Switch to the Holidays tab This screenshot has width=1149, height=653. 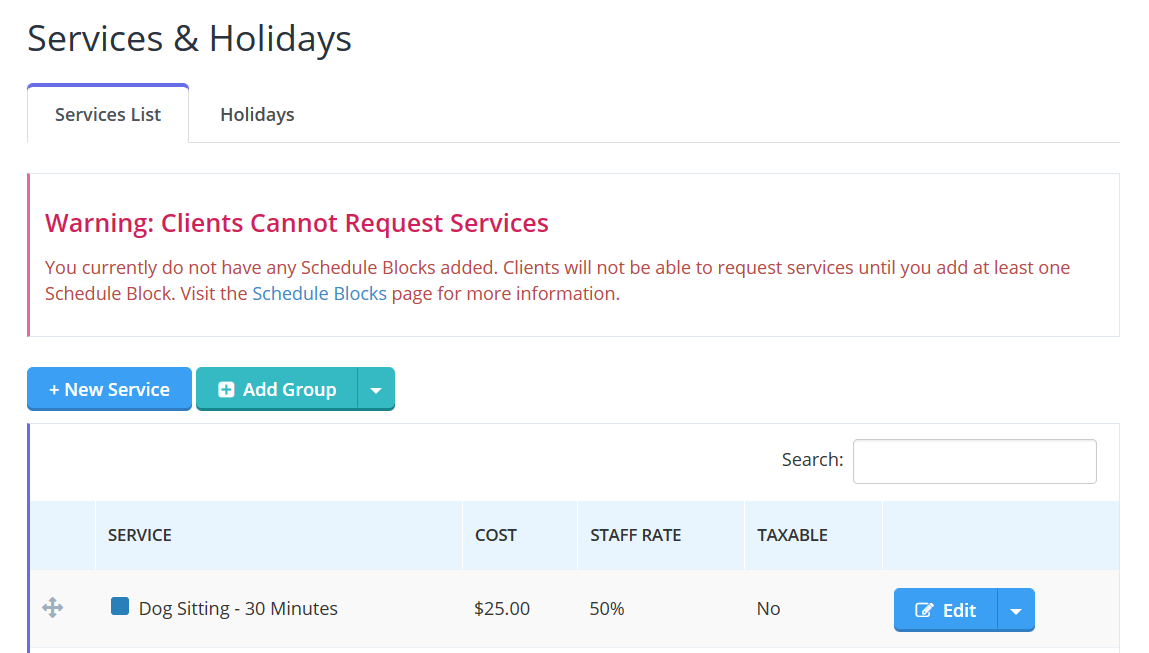[257, 114]
